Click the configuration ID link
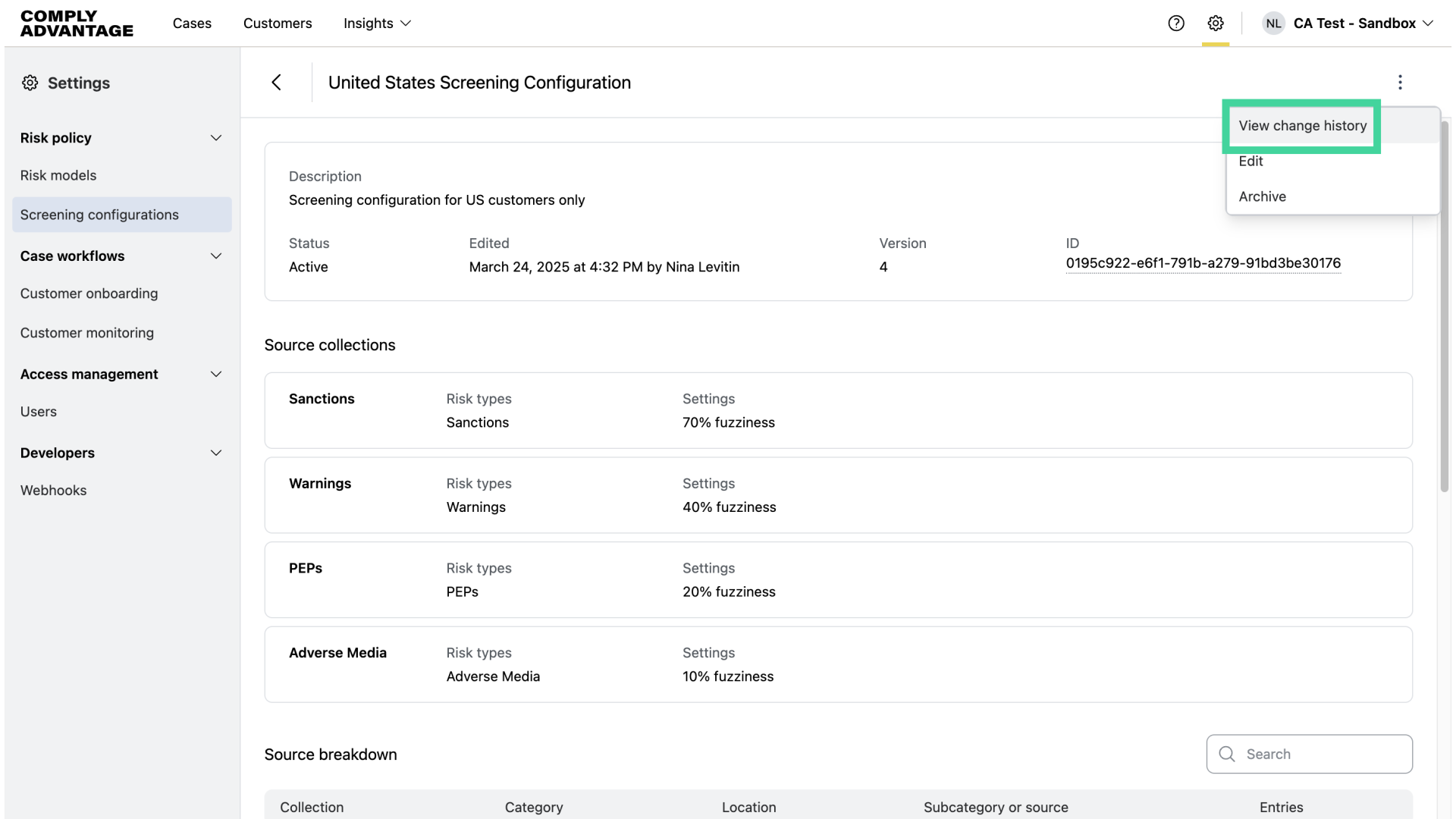The image size is (1456, 819). click(x=1203, y=263)
